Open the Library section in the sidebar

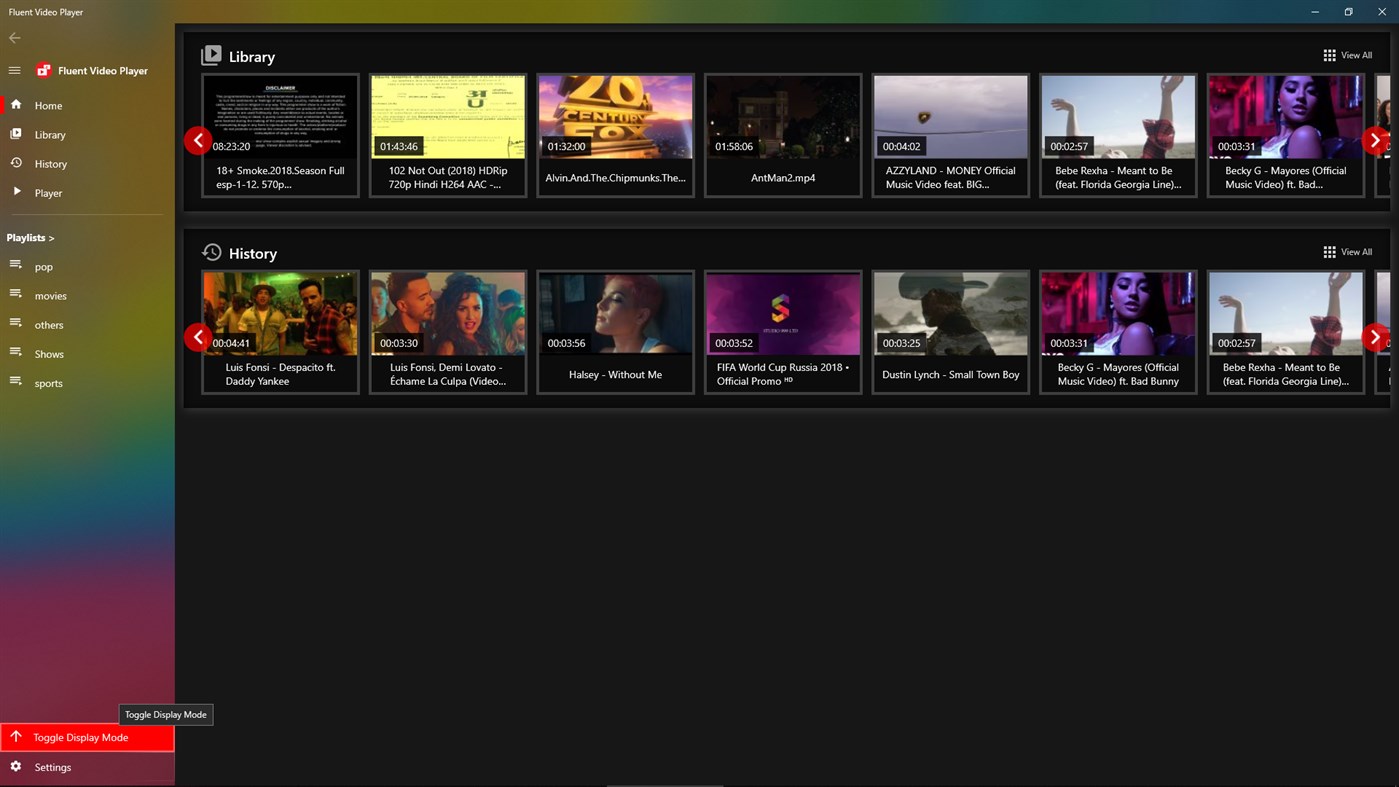tap(48, 134)
